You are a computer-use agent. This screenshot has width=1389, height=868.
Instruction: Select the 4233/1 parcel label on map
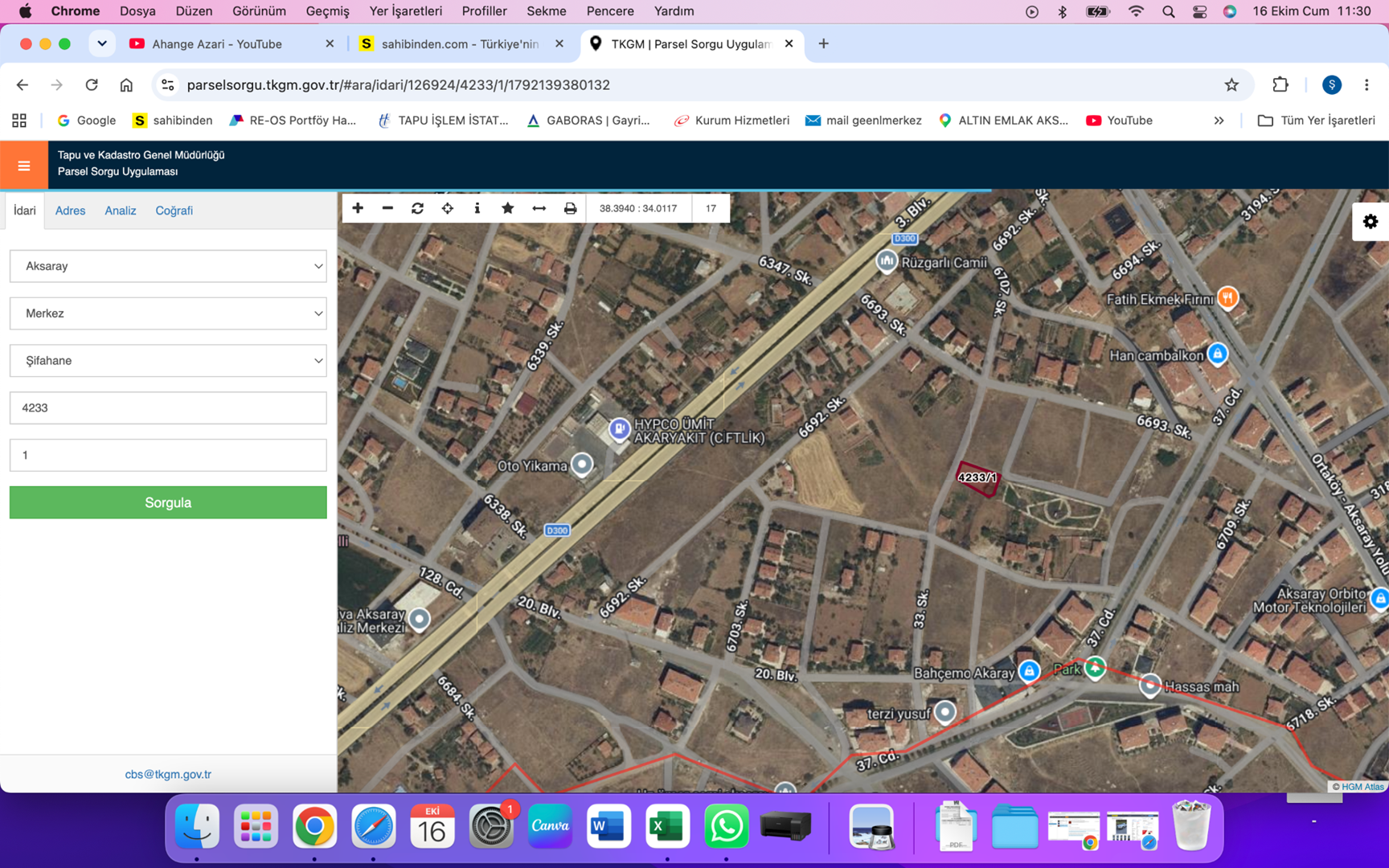(977, 477)
